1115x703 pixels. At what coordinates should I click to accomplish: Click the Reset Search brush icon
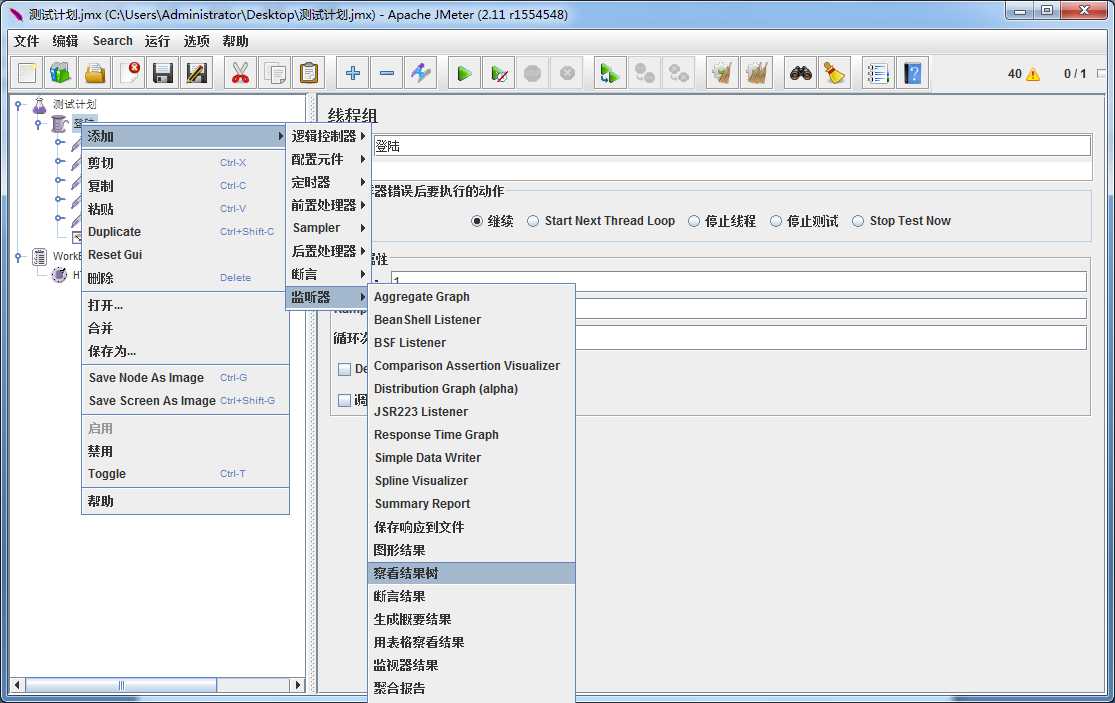coord(835,73)
